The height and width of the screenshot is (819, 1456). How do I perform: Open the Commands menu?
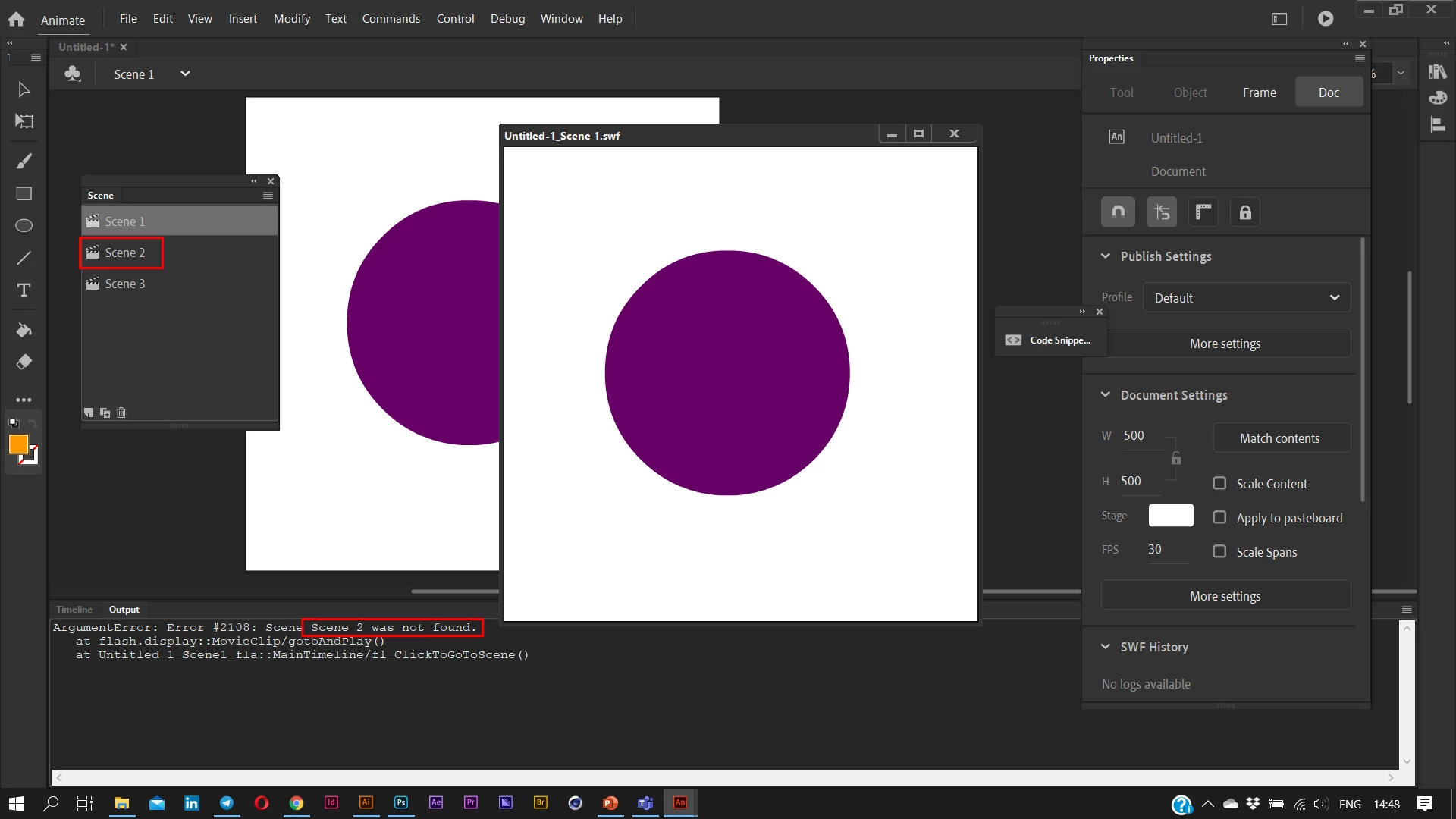coord(391,19)
